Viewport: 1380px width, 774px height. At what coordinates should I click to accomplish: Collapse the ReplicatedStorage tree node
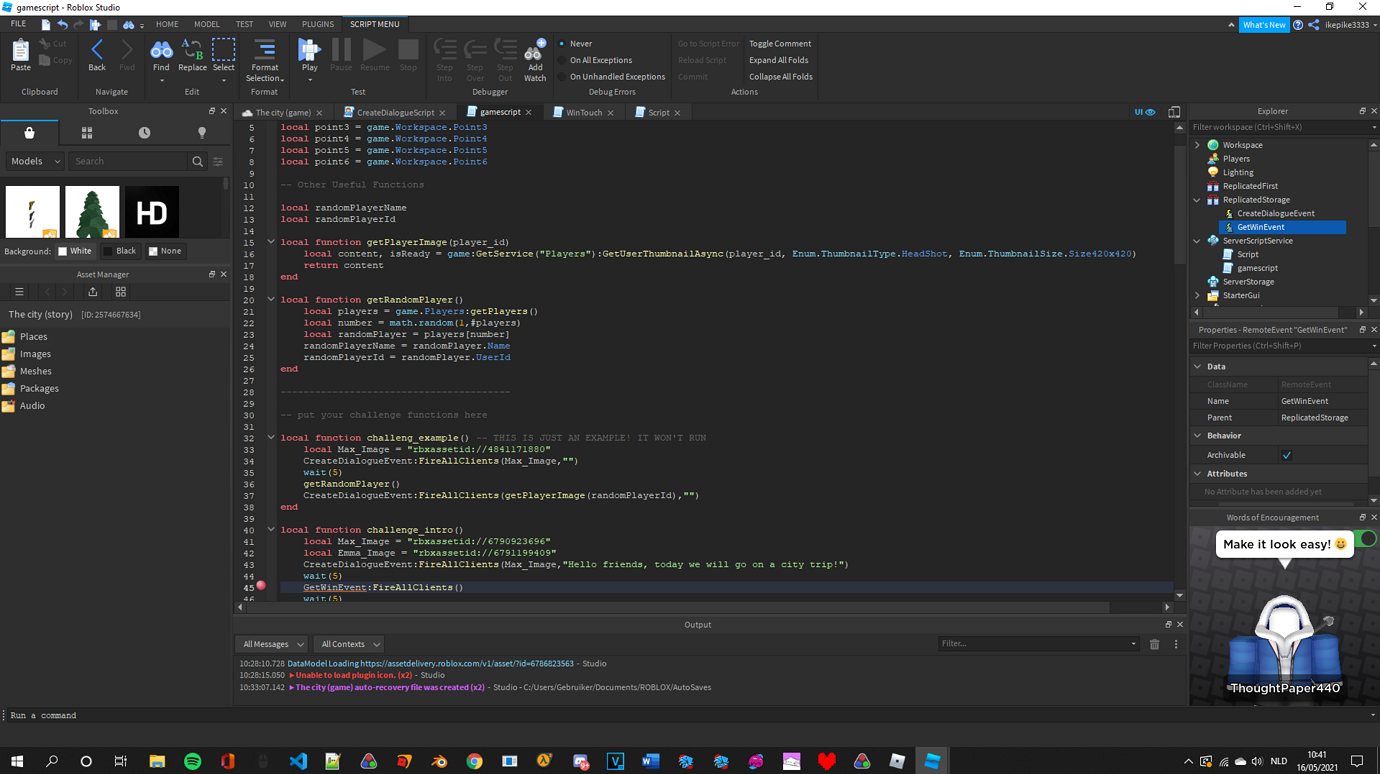point(1198,200)
